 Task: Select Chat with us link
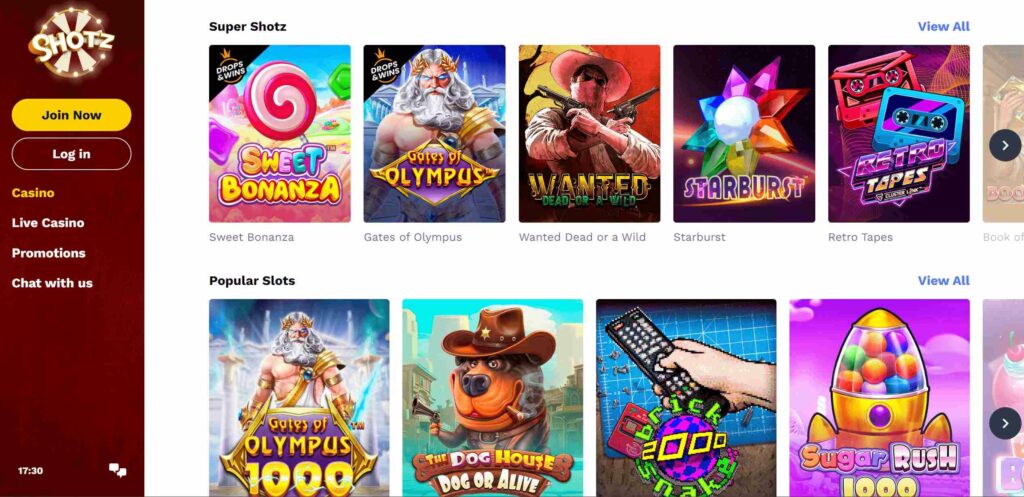pyautogui.click(x=52, y=283)
